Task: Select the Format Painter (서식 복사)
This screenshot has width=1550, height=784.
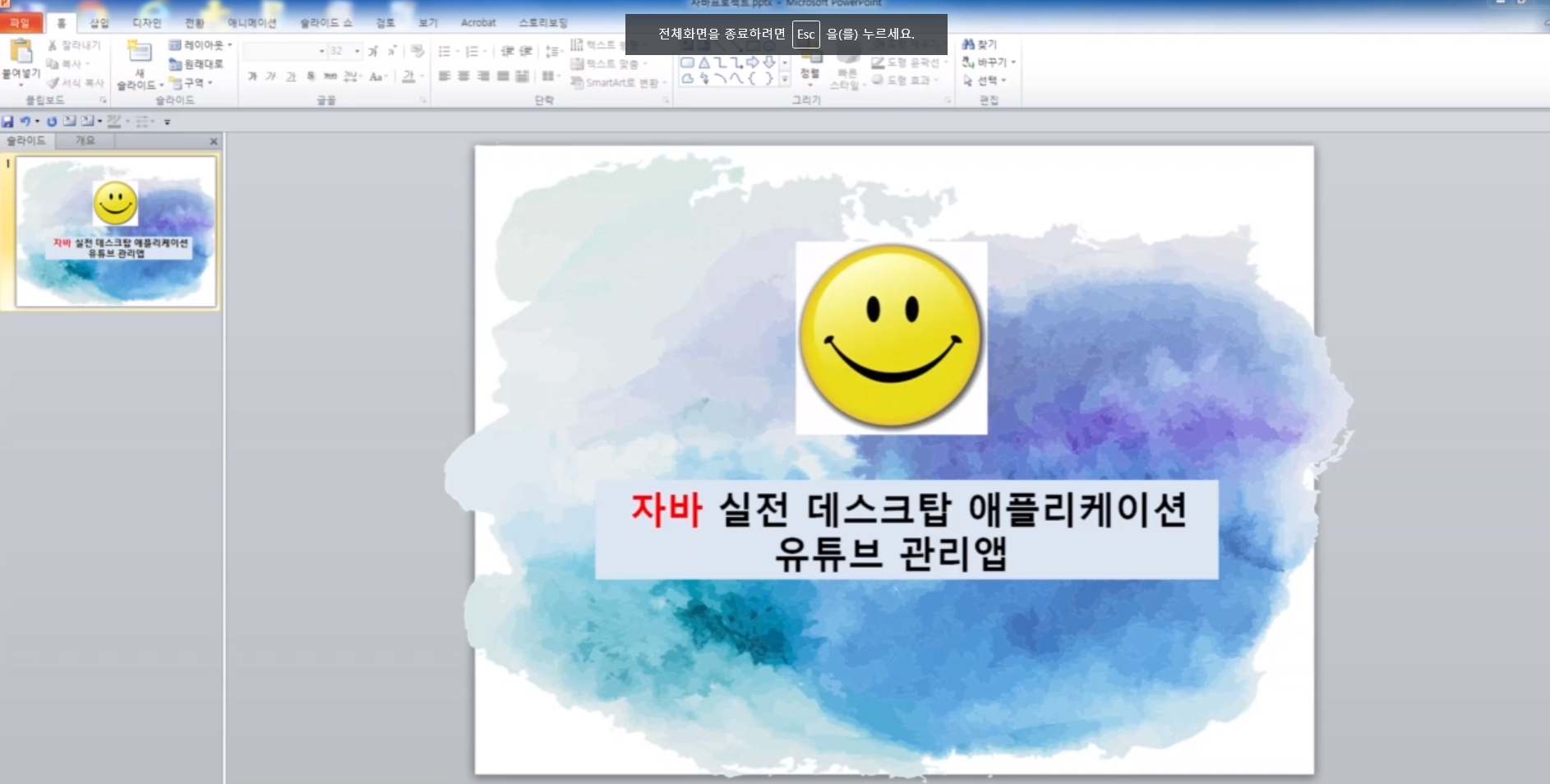Action: 76,82
